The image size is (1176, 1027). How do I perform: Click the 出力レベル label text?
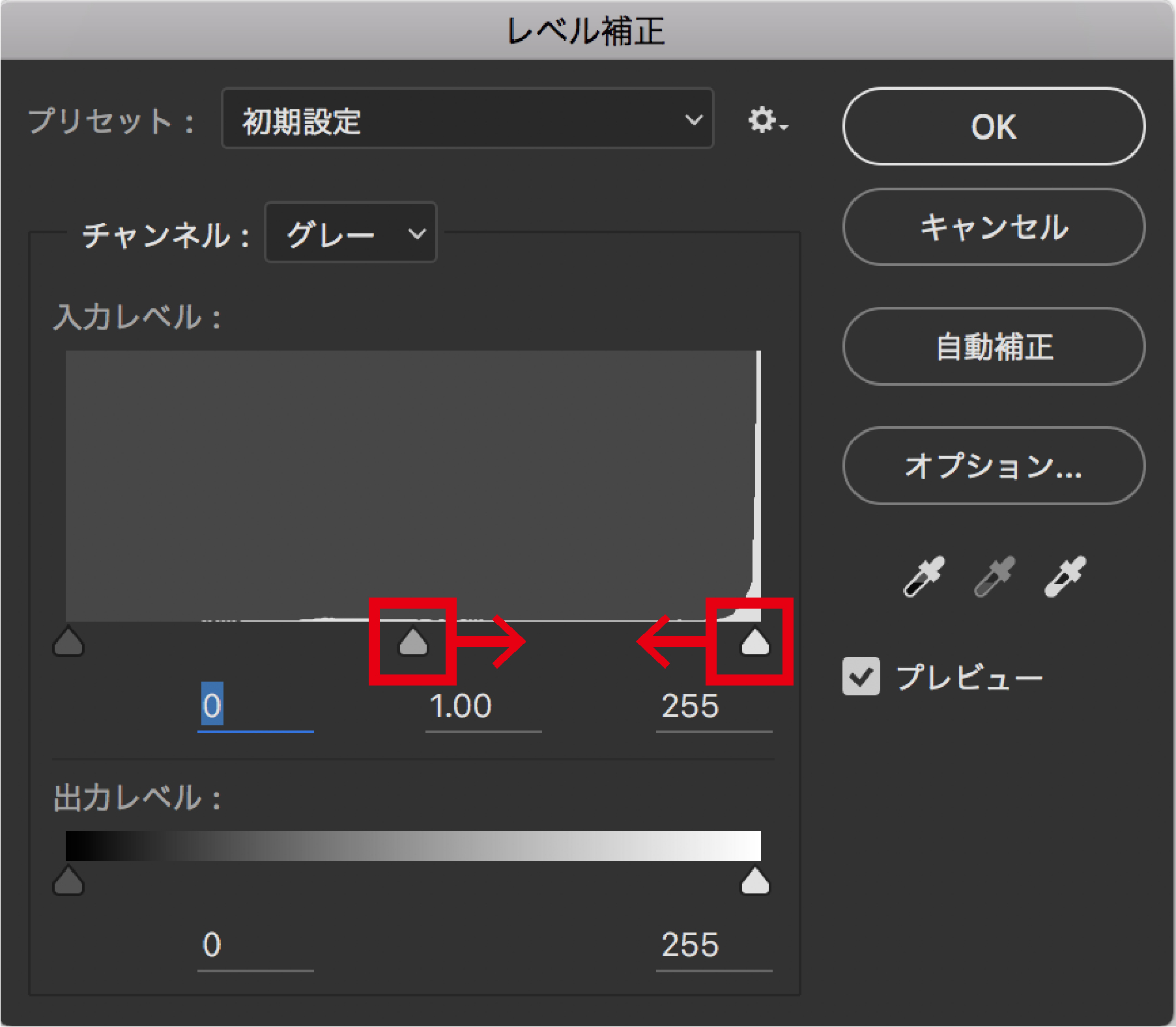[137, 798]
